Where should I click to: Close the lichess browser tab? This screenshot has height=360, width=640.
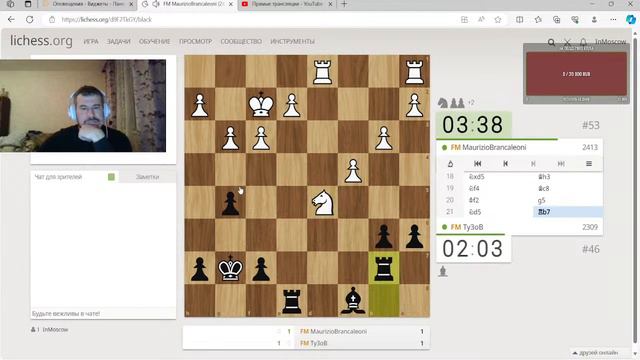coord(231,4)
